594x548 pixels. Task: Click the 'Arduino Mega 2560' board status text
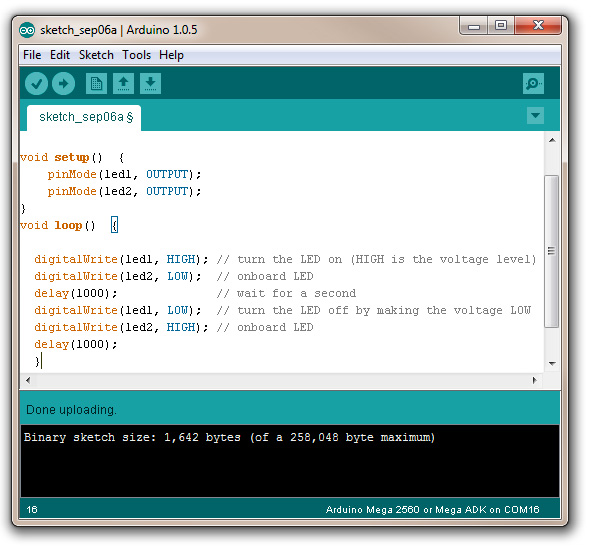(x=433, y=510)
